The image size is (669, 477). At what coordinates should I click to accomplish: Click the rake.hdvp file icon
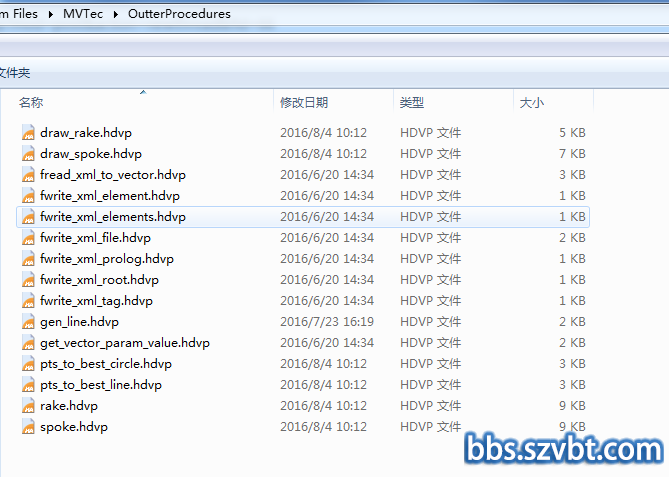(28, 406)
